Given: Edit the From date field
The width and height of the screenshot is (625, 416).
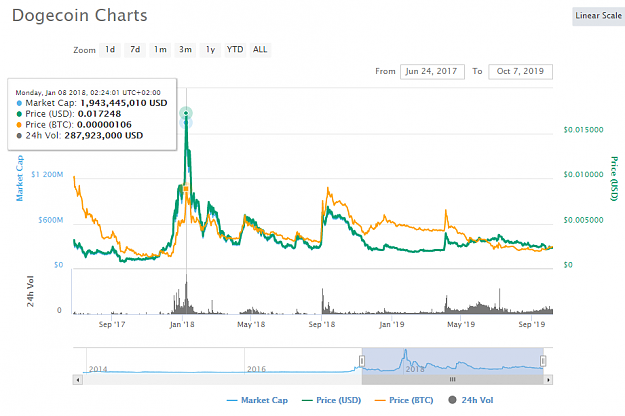Looking at the screenshot, I should click(432, 72).
